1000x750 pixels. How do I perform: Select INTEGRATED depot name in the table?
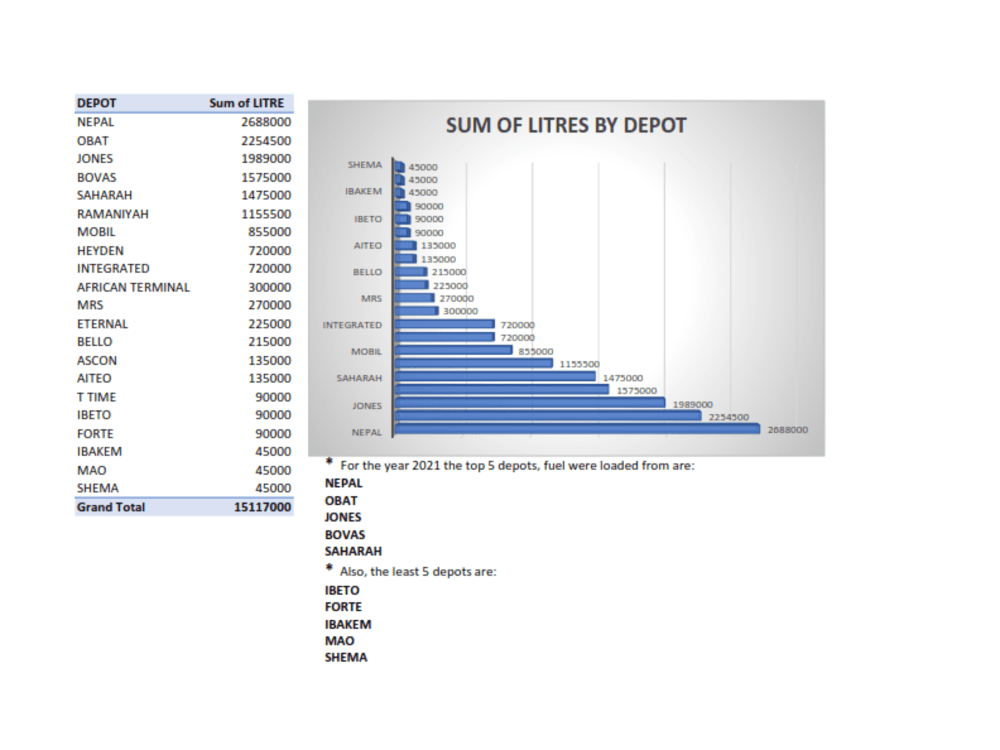coord(114,268)
